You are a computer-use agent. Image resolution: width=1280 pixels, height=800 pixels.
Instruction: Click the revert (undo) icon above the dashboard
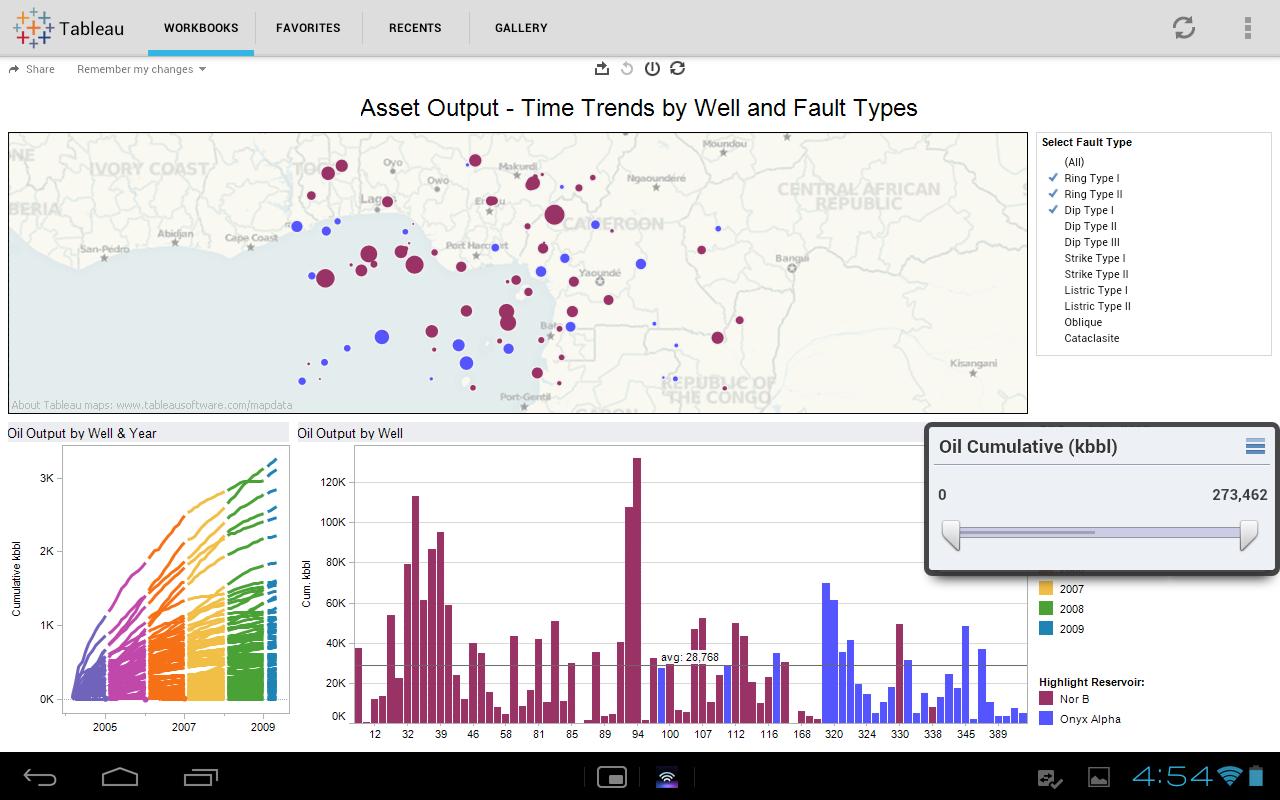tap(627, 68)
